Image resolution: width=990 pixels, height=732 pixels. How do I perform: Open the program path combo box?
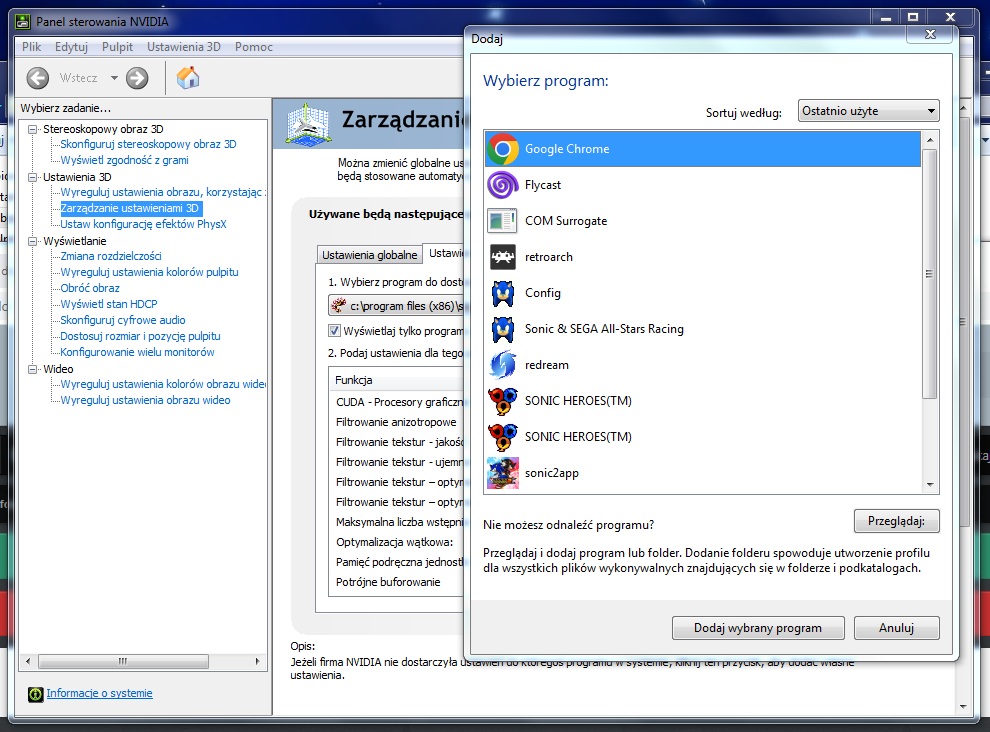[396, 306]
